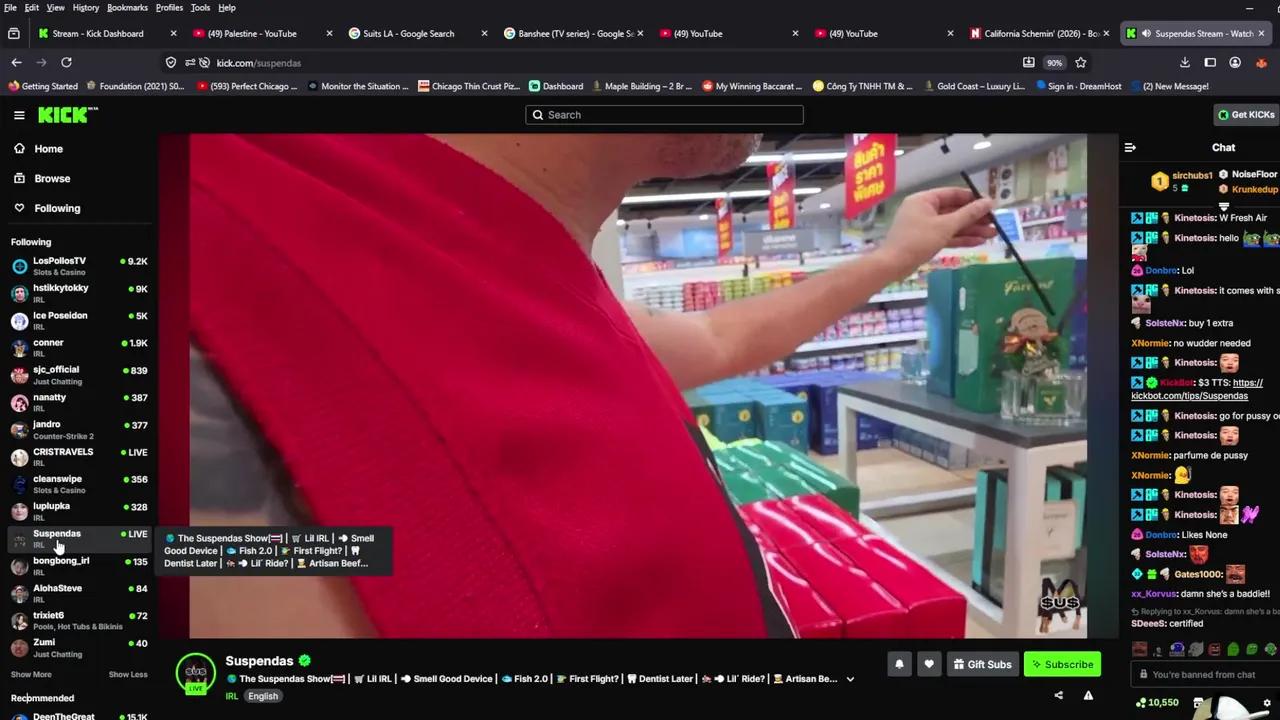Image resolution: width=1280 pixels, height=720 pixels.
Task: Bookmark this page with star icon
Action: coord(1080,62)
